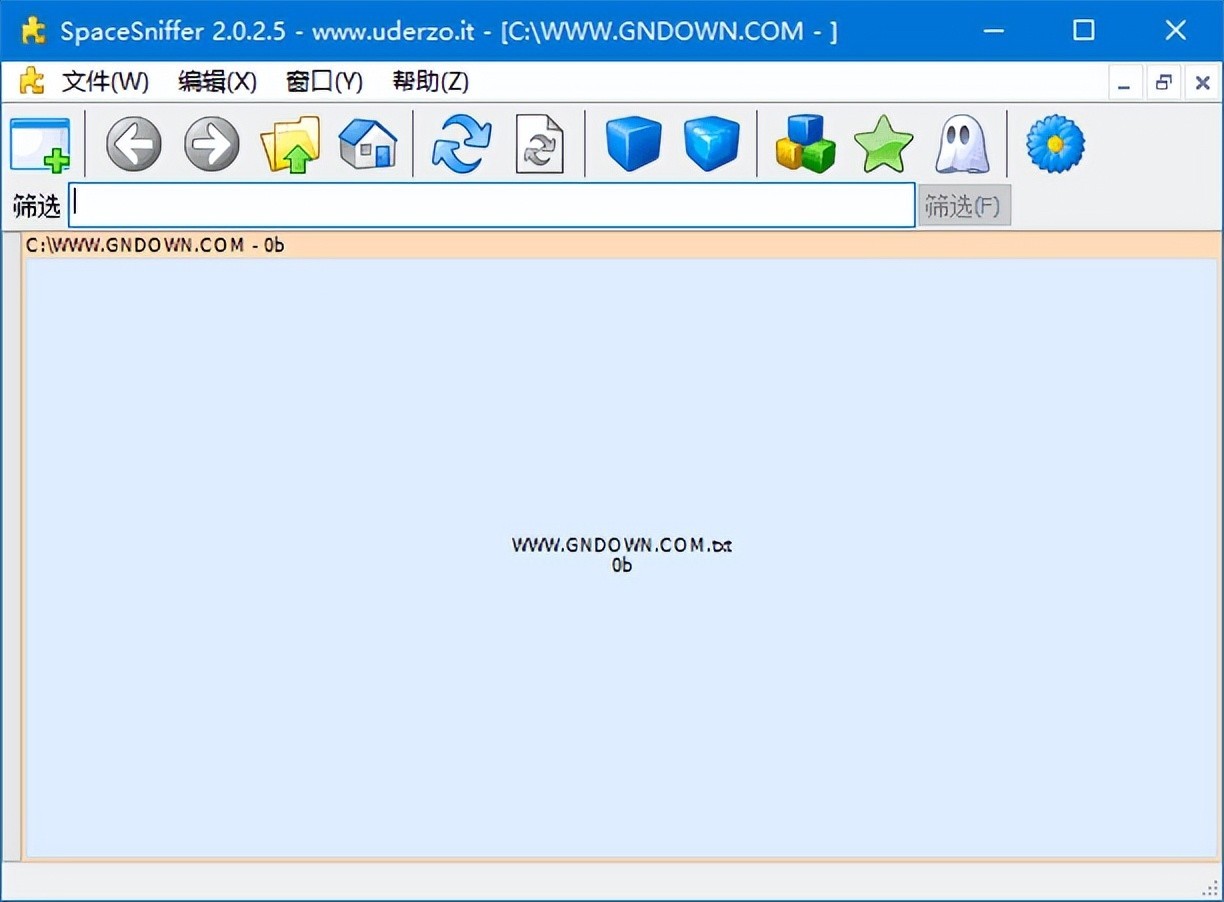Image resolution: width=1224 pixels, height=902 pixels.
Task: Go back with the left arrow icon
Action: [x=134, y=144]
